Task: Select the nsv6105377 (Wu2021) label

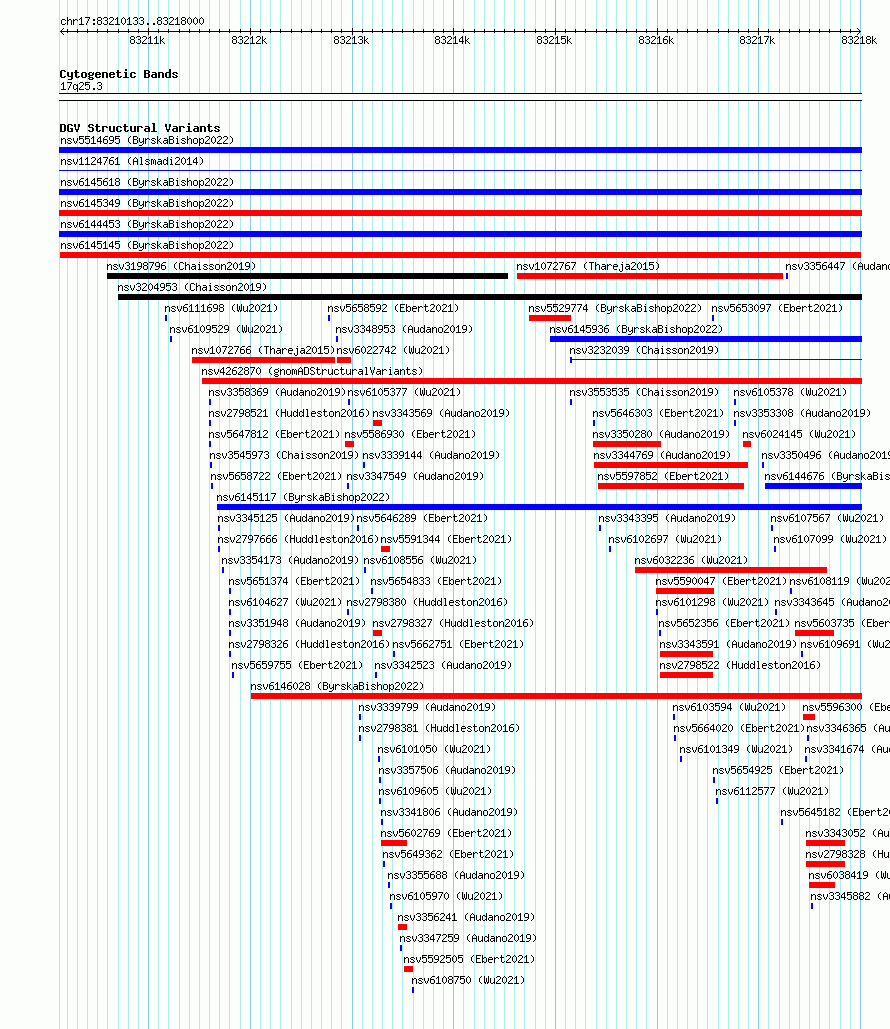Action: pos(404,392)
